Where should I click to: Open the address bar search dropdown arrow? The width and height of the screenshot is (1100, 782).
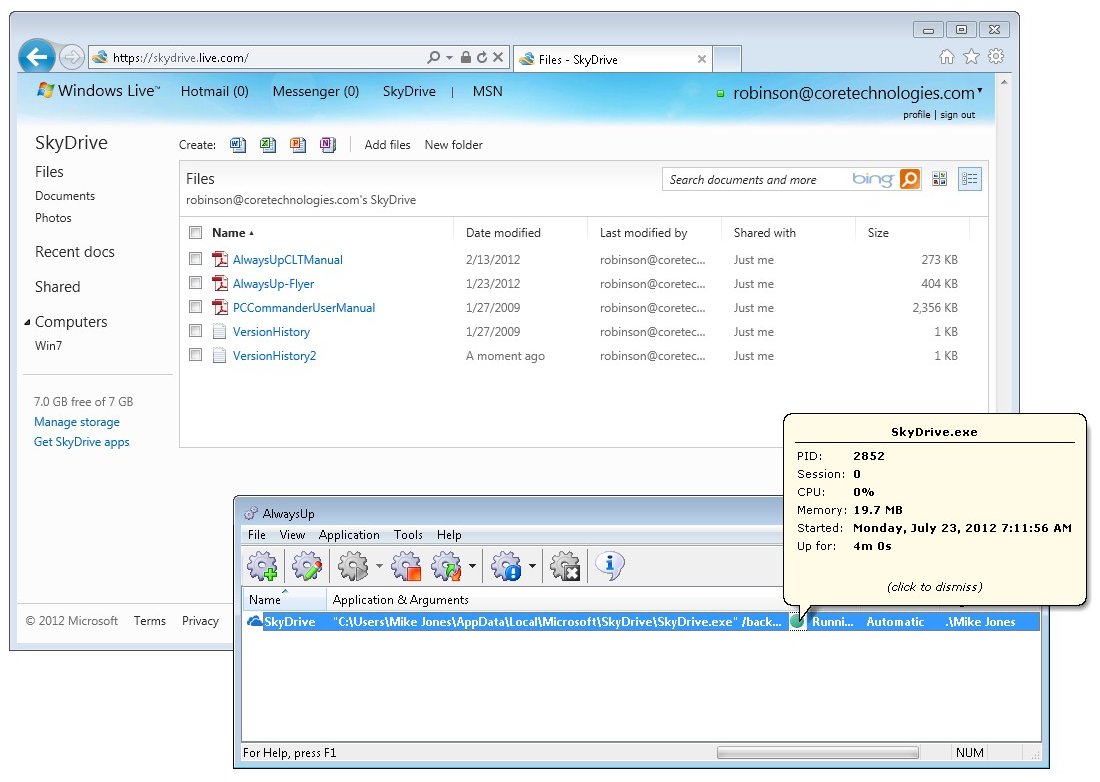coord(449,58)
